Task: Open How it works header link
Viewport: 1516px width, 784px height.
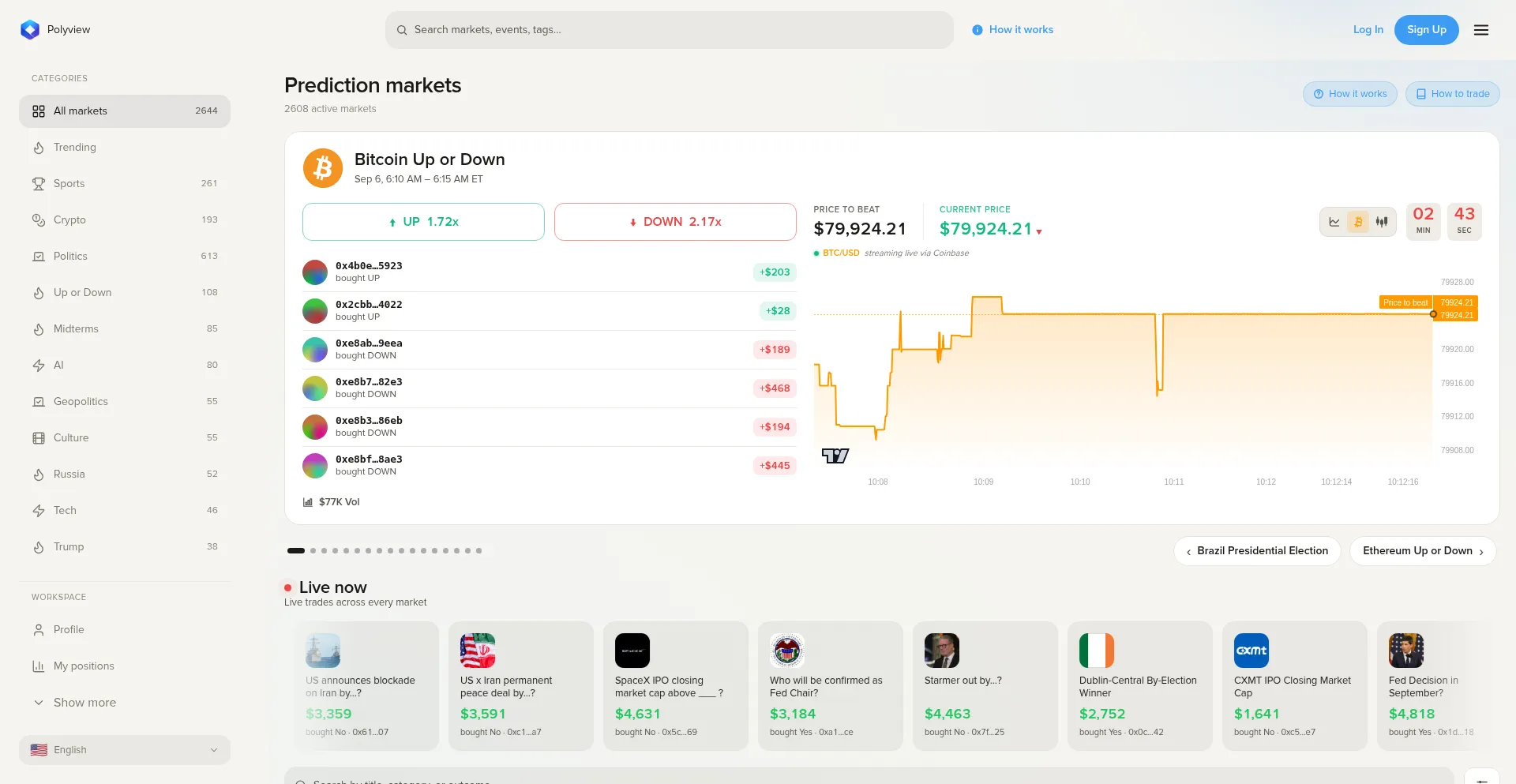Action: click(x=1012, y=30)
